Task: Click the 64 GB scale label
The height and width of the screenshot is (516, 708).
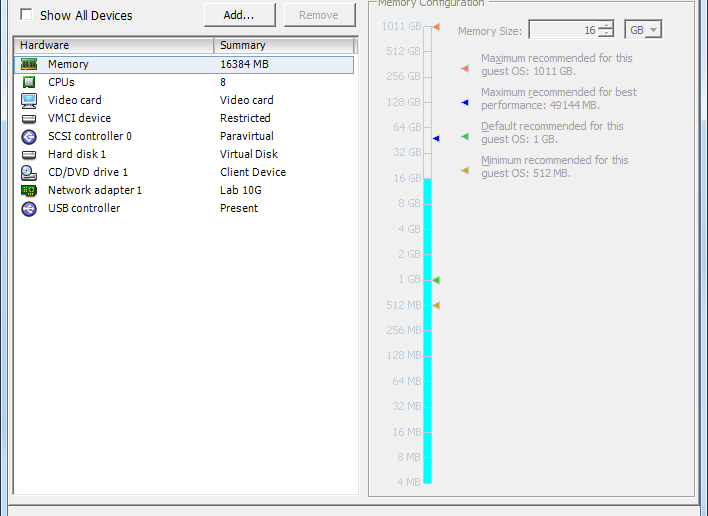Action: click(407, 127)
